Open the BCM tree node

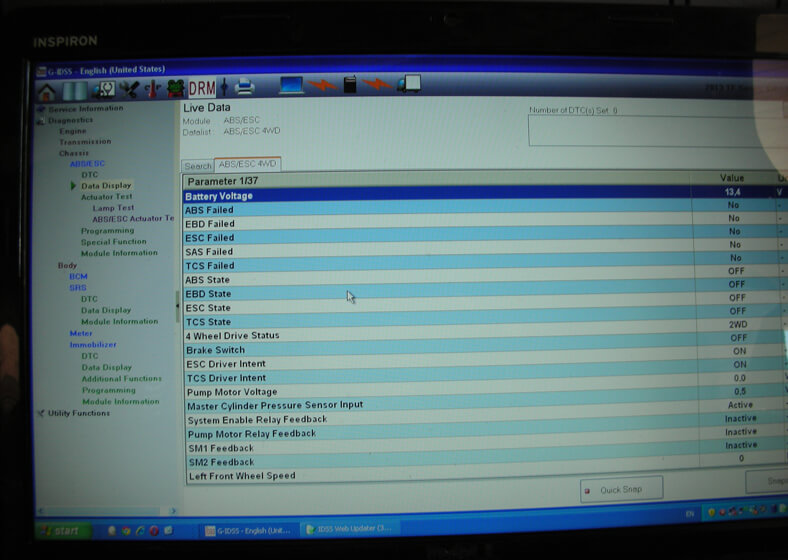click(x=78, y=276)
